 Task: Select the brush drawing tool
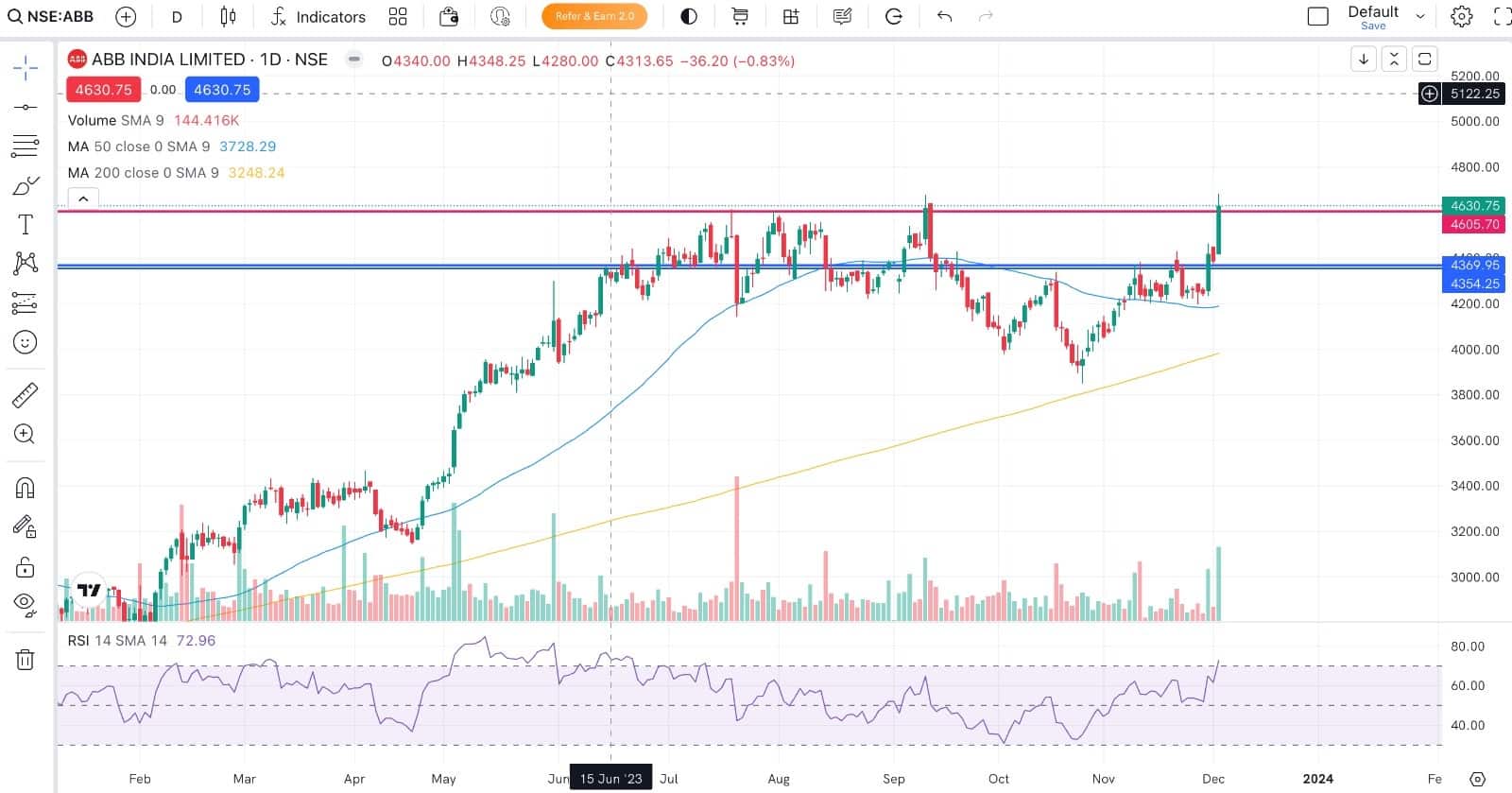(26, 185)
